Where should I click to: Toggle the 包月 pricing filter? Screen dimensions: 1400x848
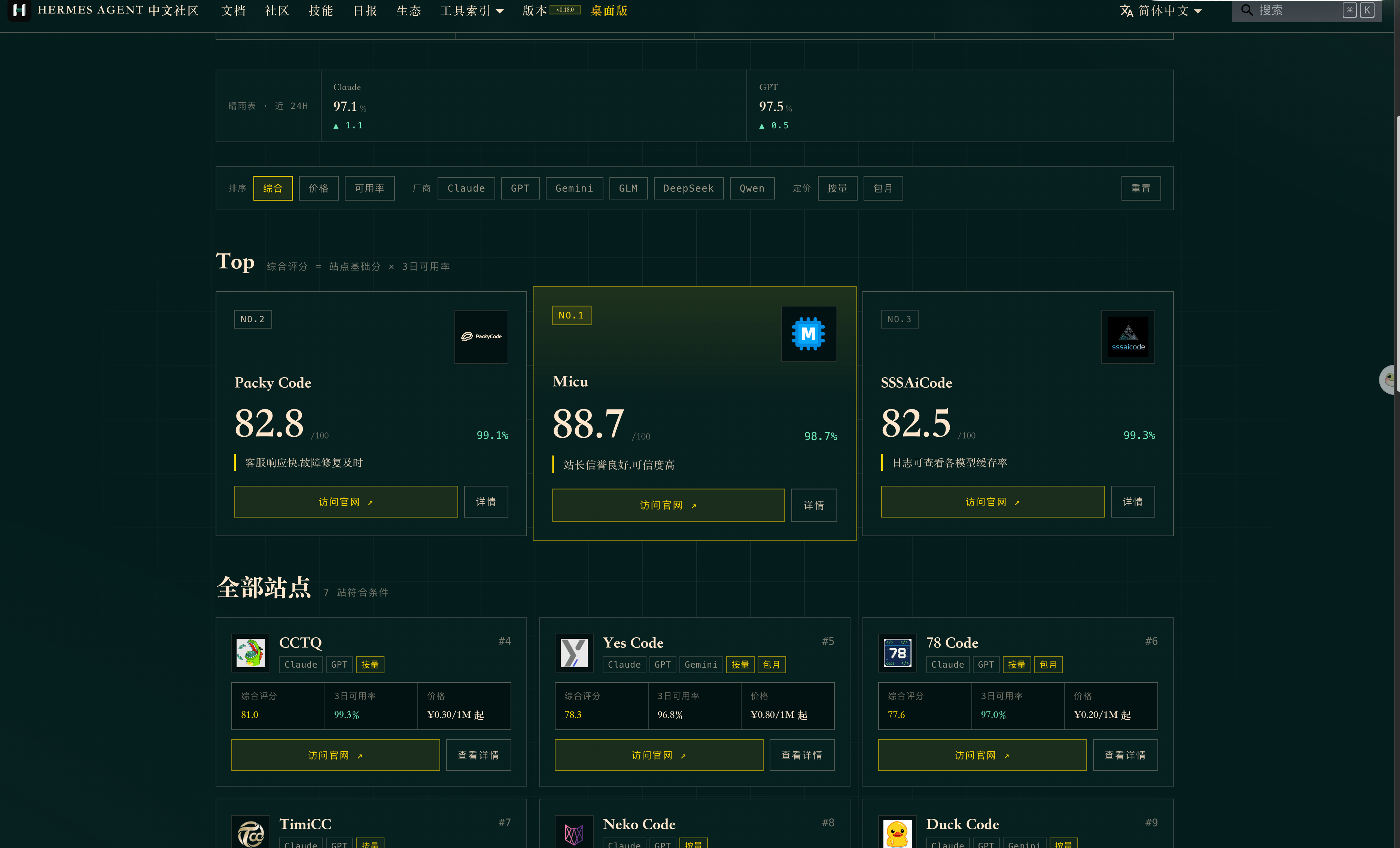coord(883,188)
